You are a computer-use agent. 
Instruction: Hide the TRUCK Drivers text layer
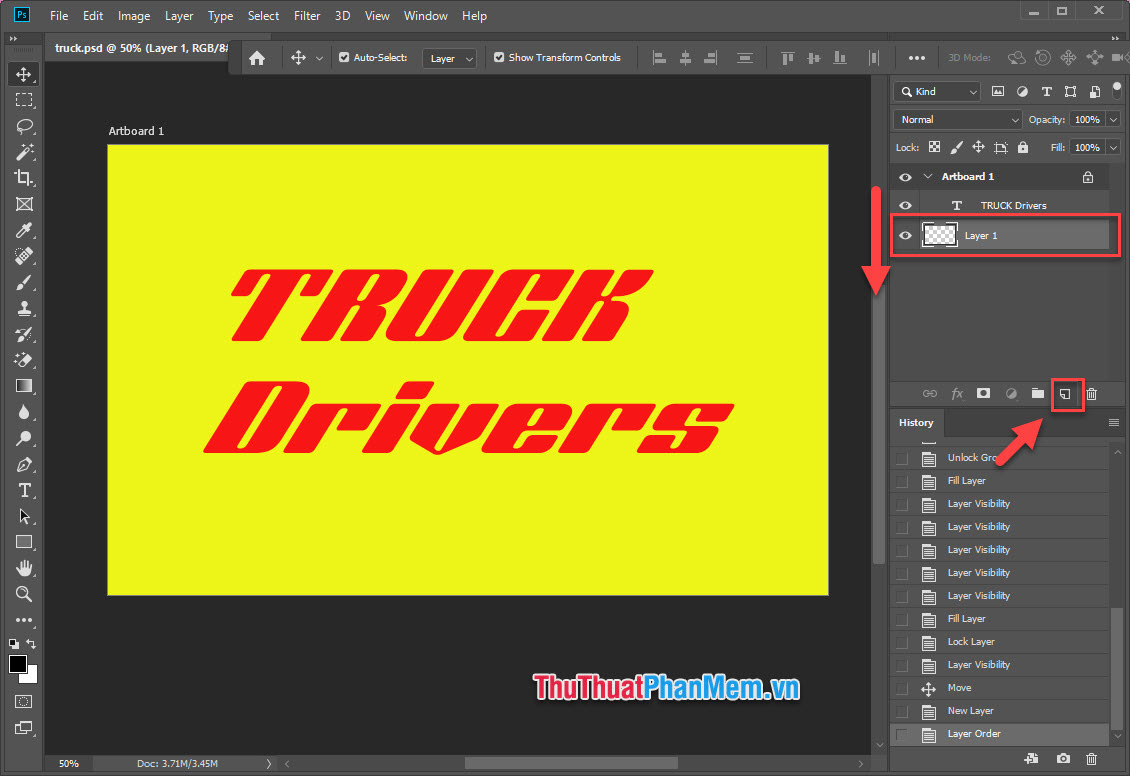(x=905, y=205)
